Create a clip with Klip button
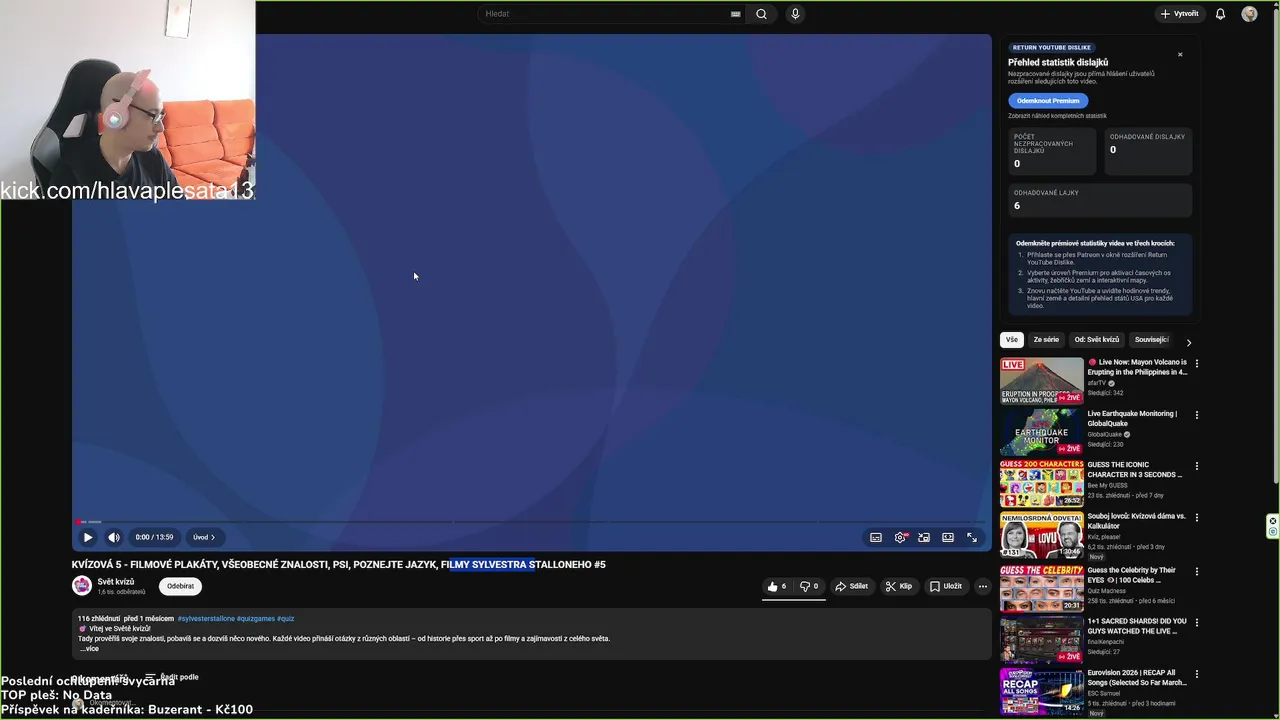 click(899, 586)
